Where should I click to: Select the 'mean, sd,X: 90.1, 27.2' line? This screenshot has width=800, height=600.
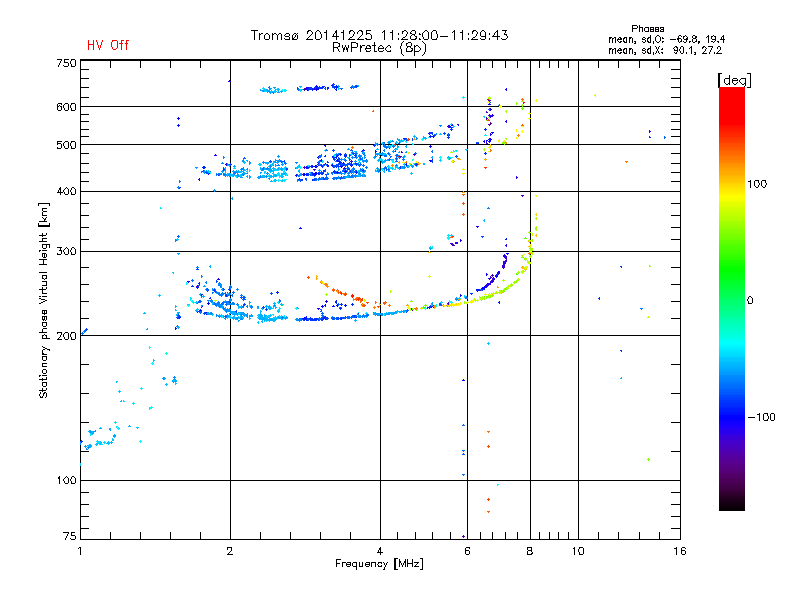pyautogui.click(x=665, y=50)
